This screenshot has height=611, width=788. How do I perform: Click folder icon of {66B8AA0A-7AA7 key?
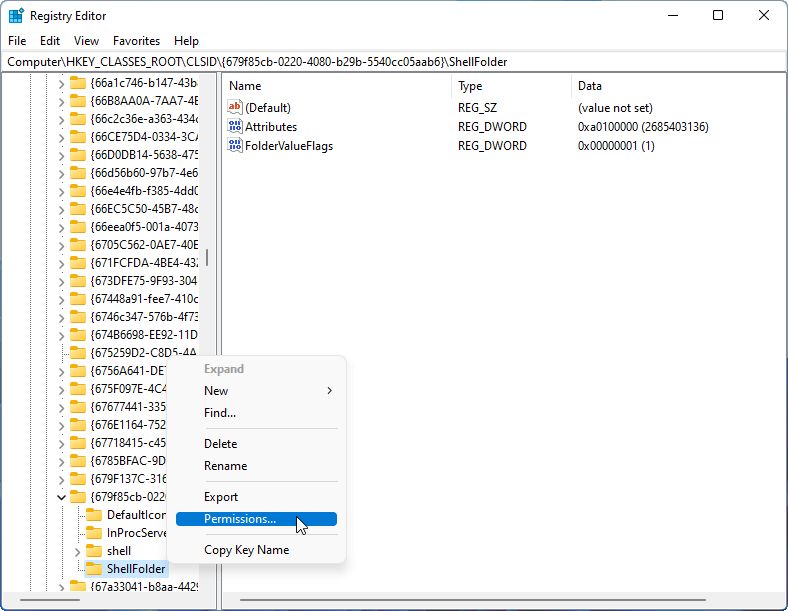(x=77, y=101)
